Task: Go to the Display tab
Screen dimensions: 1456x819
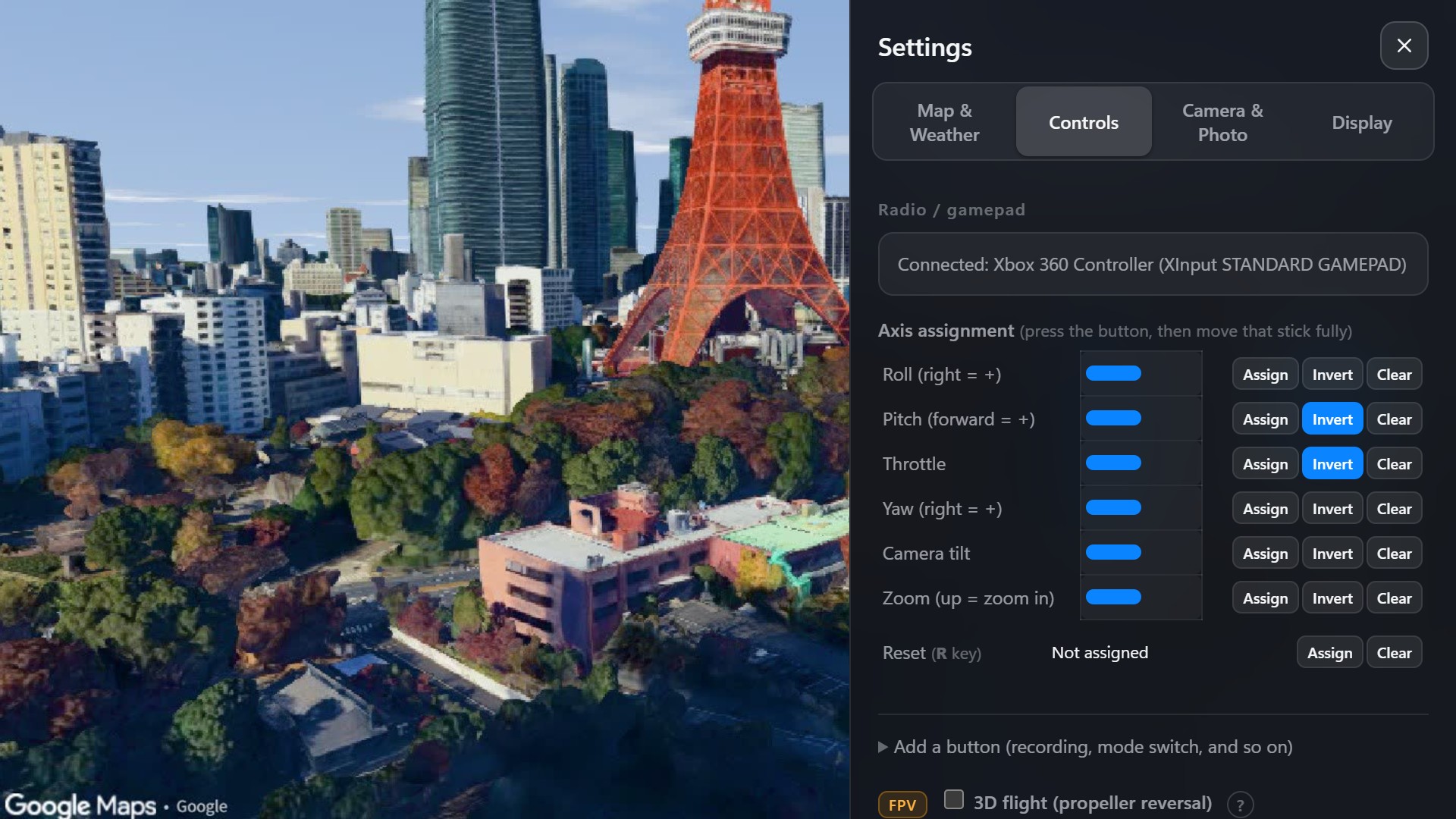Action: (x=1362, y=122)
